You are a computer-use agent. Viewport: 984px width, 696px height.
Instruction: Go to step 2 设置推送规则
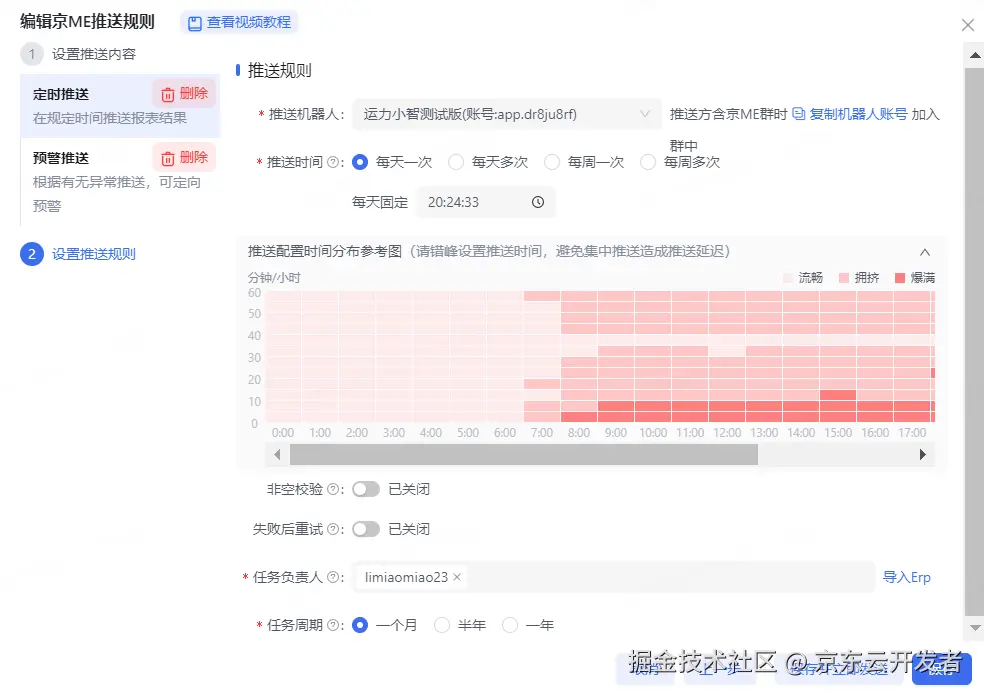78,254
